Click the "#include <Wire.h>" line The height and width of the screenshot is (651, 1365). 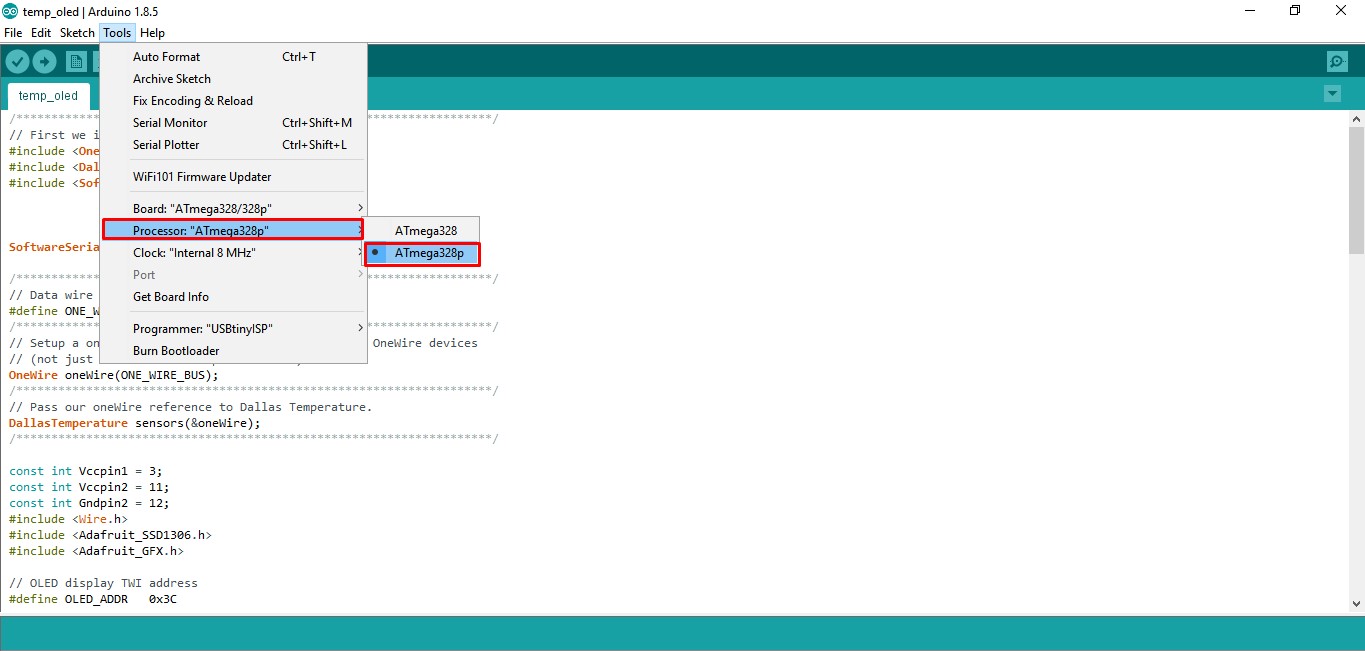click(68, 519)
